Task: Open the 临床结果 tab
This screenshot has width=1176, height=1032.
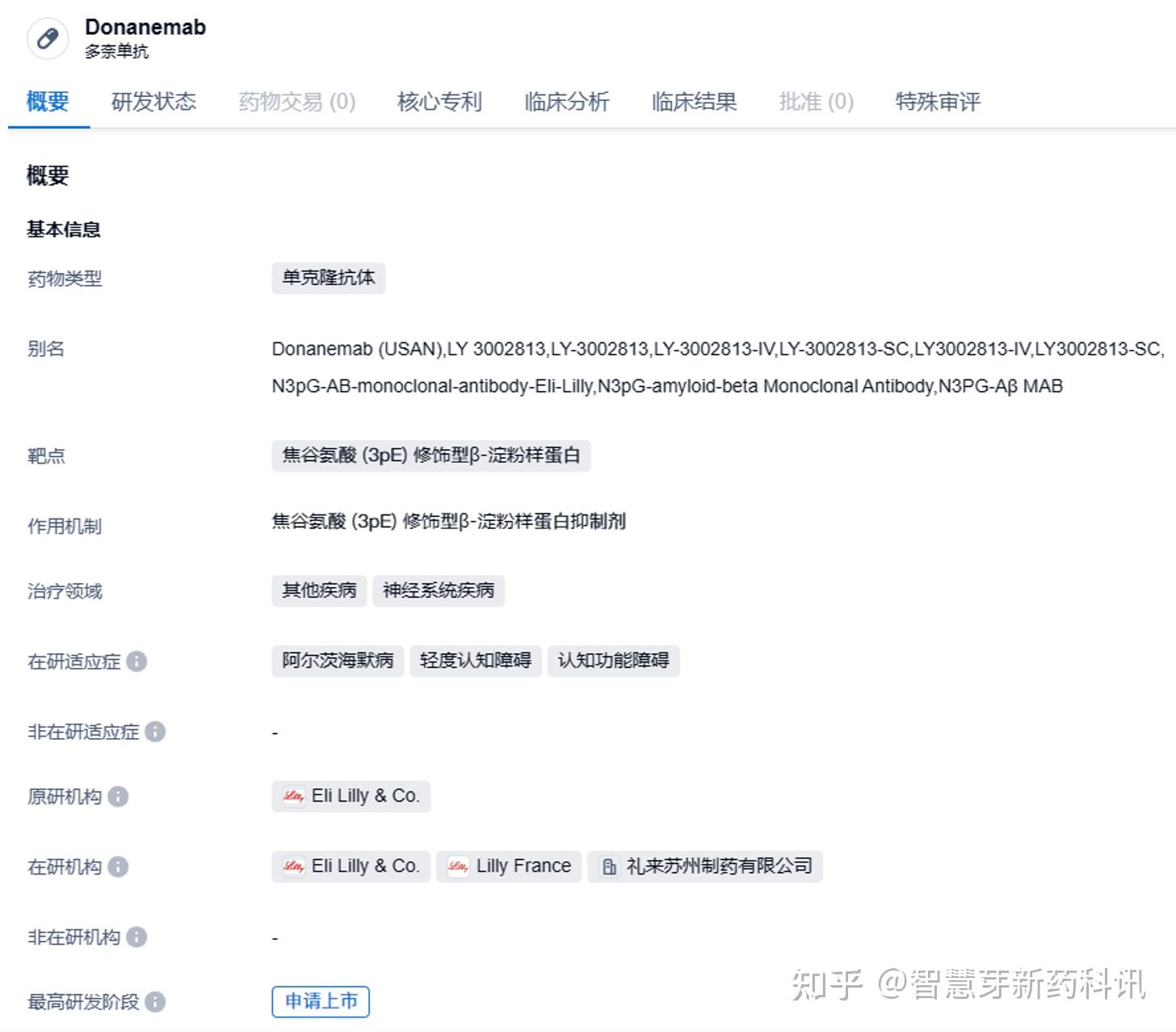Action: [693, 102]
